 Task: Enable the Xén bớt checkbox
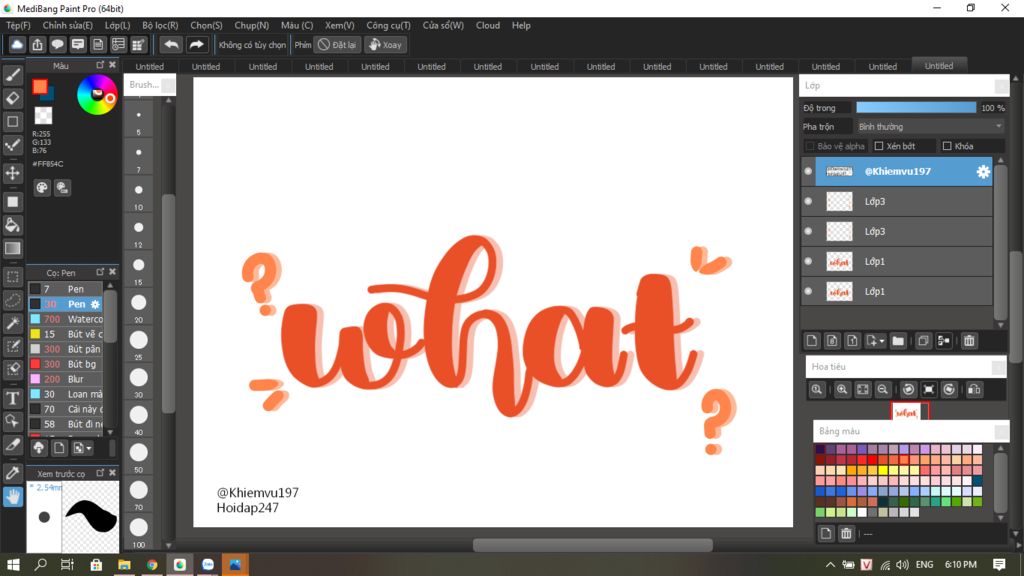(x=879, y=146)
